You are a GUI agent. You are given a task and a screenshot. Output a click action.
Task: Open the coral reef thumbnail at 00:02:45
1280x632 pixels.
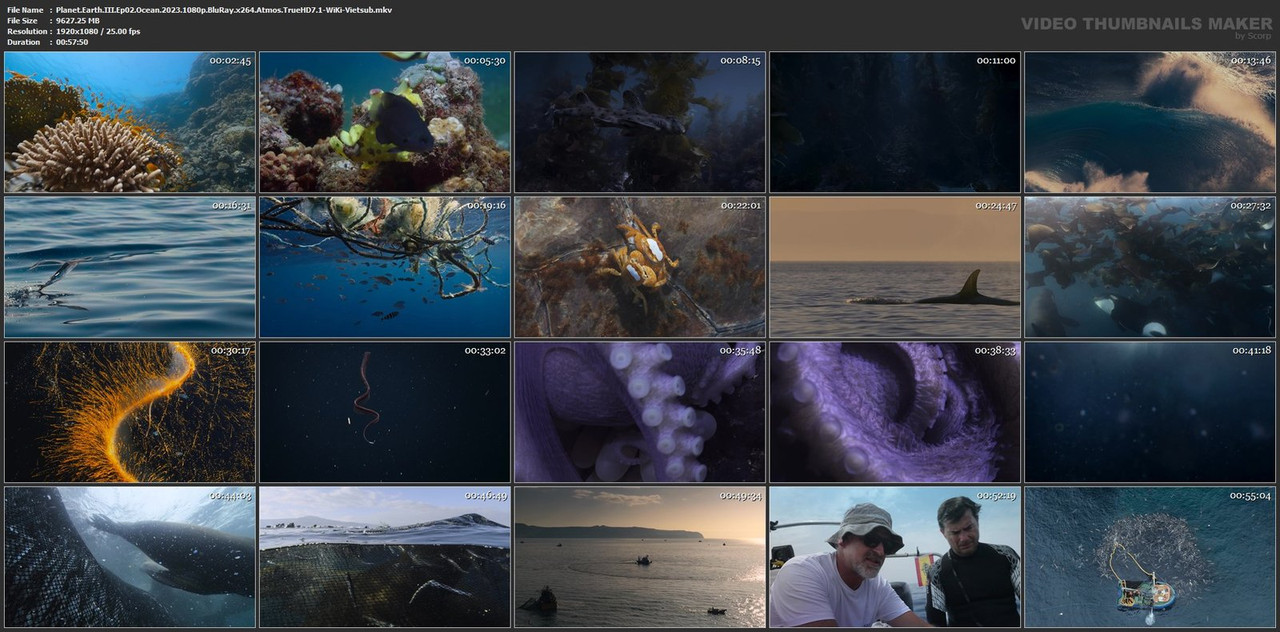[130, 122]
